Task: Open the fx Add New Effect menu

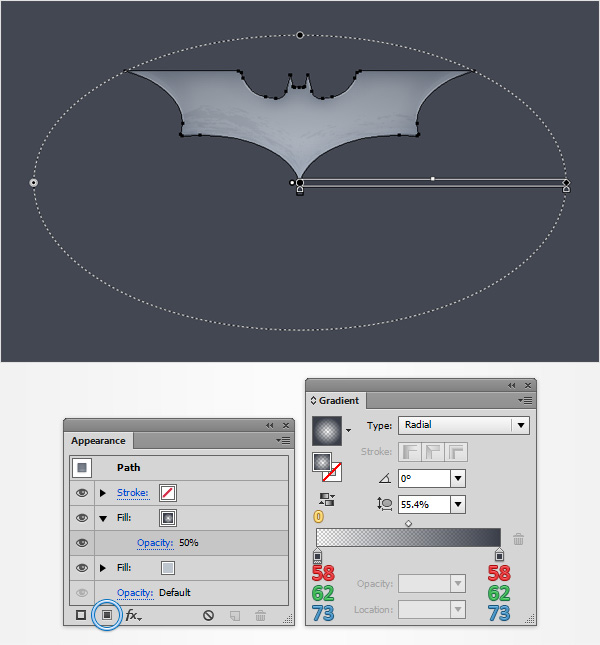Action: coord(134,615)
